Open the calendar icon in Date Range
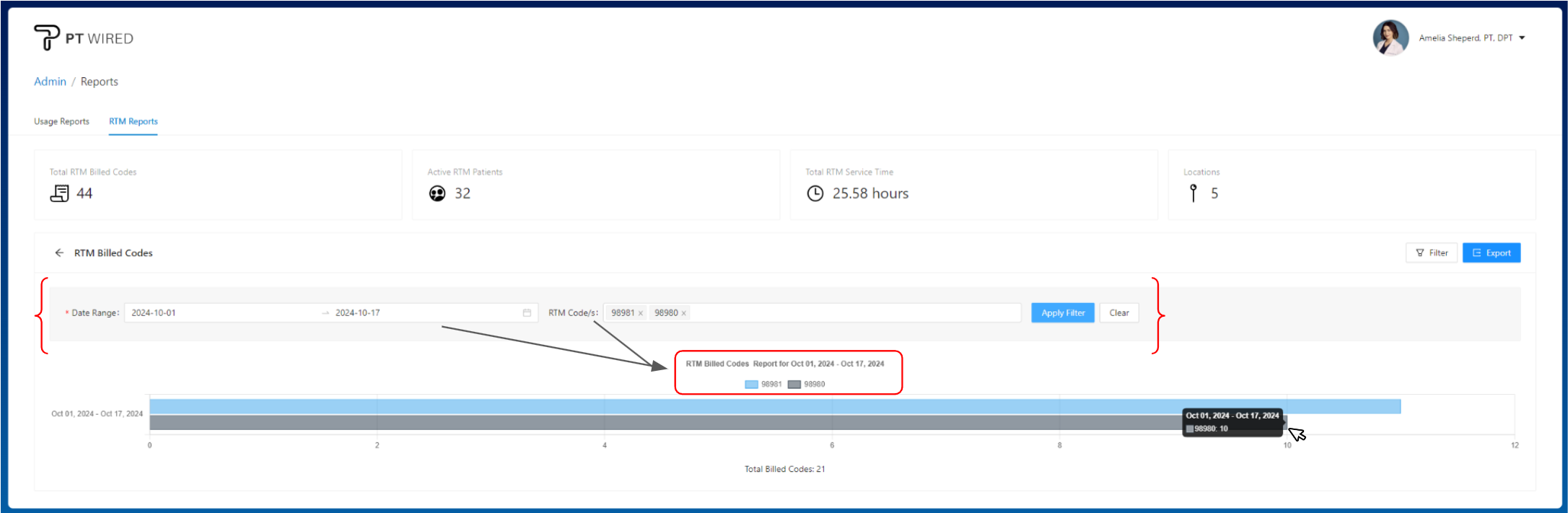 click(x=527, y=313)
